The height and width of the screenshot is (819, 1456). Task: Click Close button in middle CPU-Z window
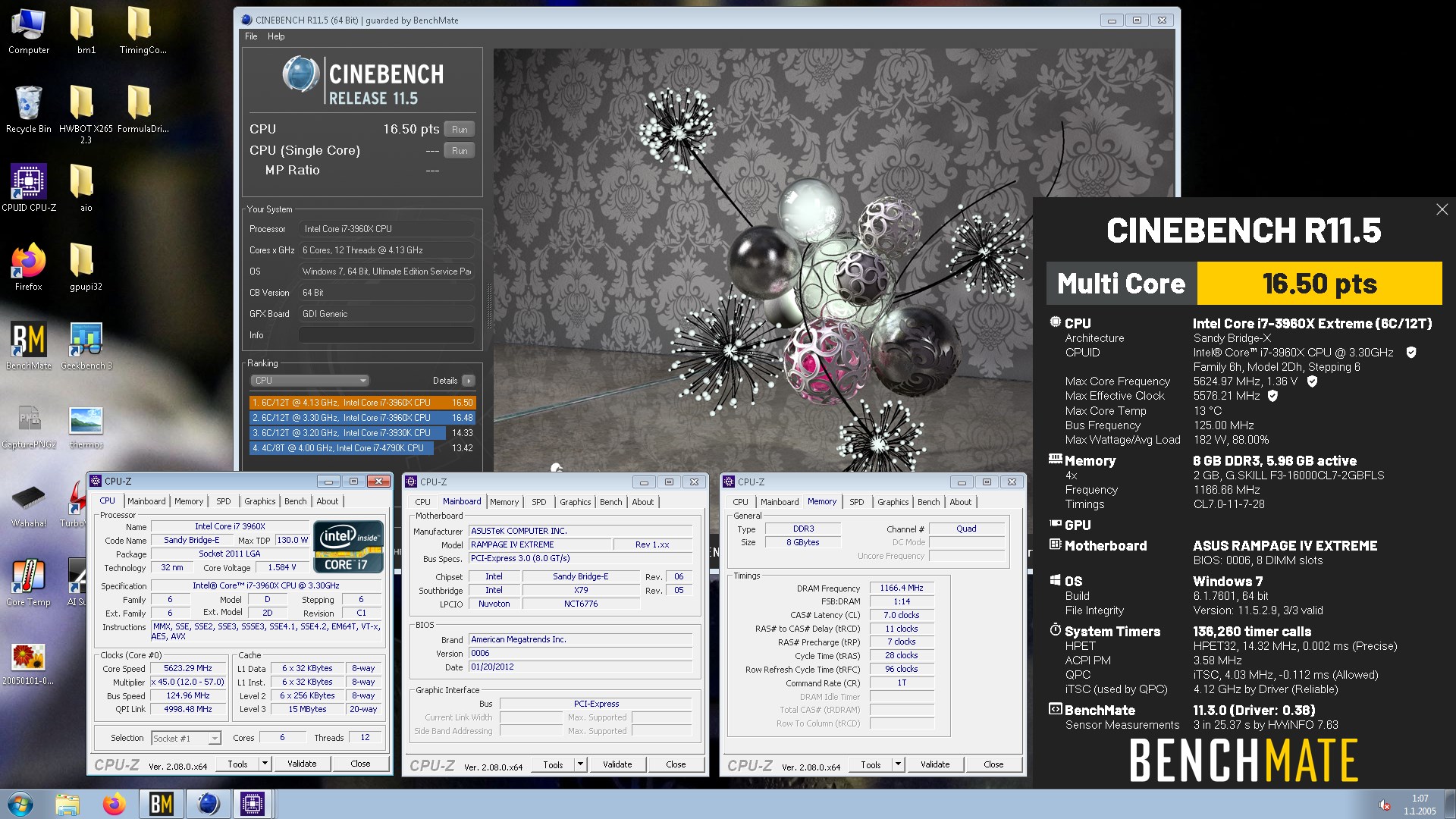point(676,764)
